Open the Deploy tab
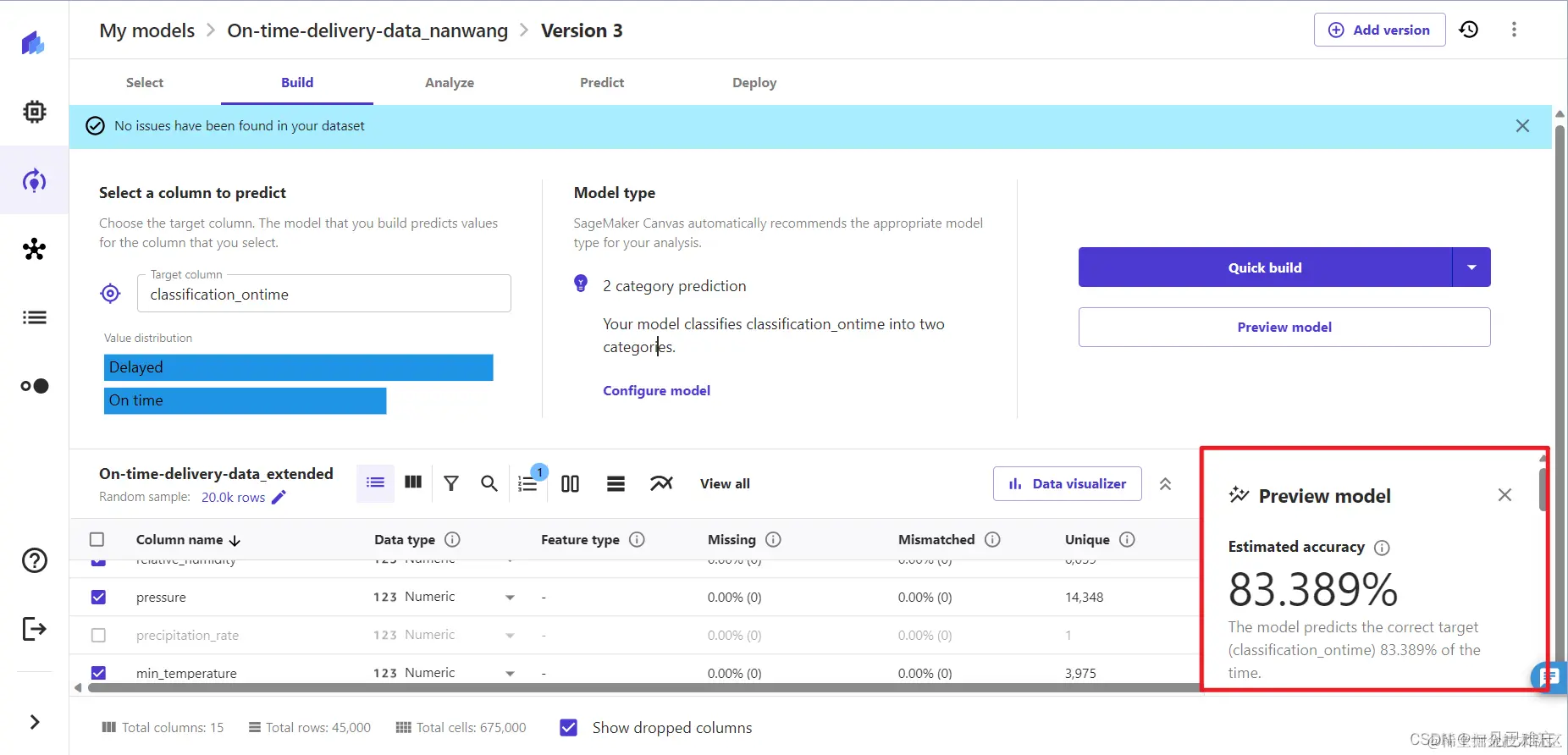This screenshot has width=1568, height=755. pyautogui.click(x=754, y=83)
